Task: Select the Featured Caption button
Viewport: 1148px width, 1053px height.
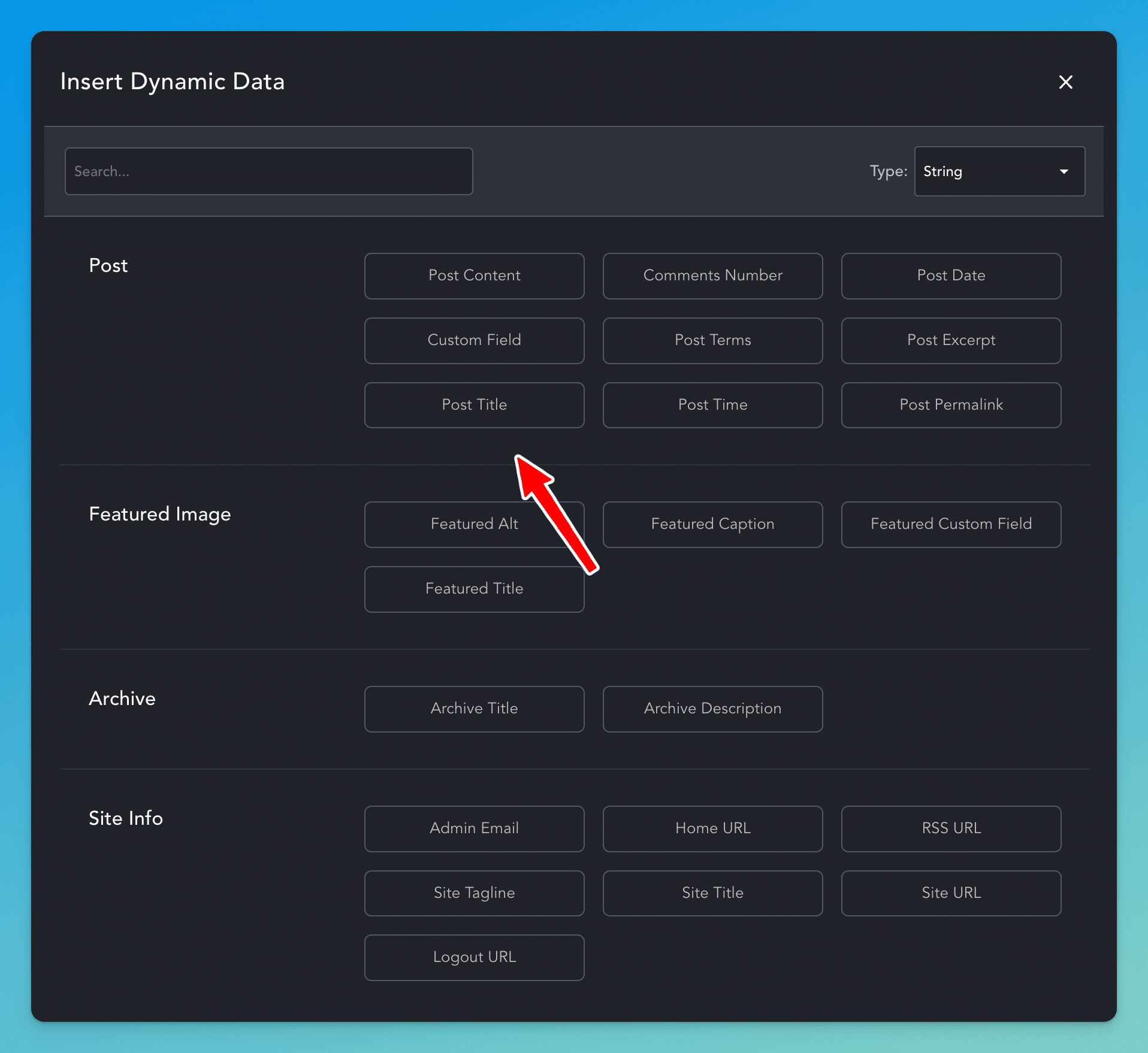Action: tap(712, 524)
